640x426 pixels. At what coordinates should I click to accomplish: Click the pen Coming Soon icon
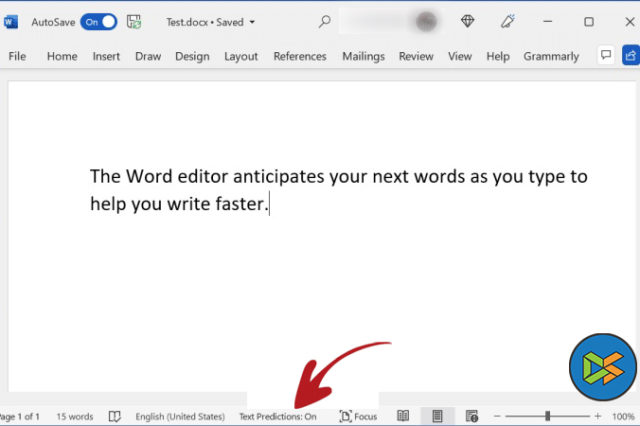[x=508, y=21]
